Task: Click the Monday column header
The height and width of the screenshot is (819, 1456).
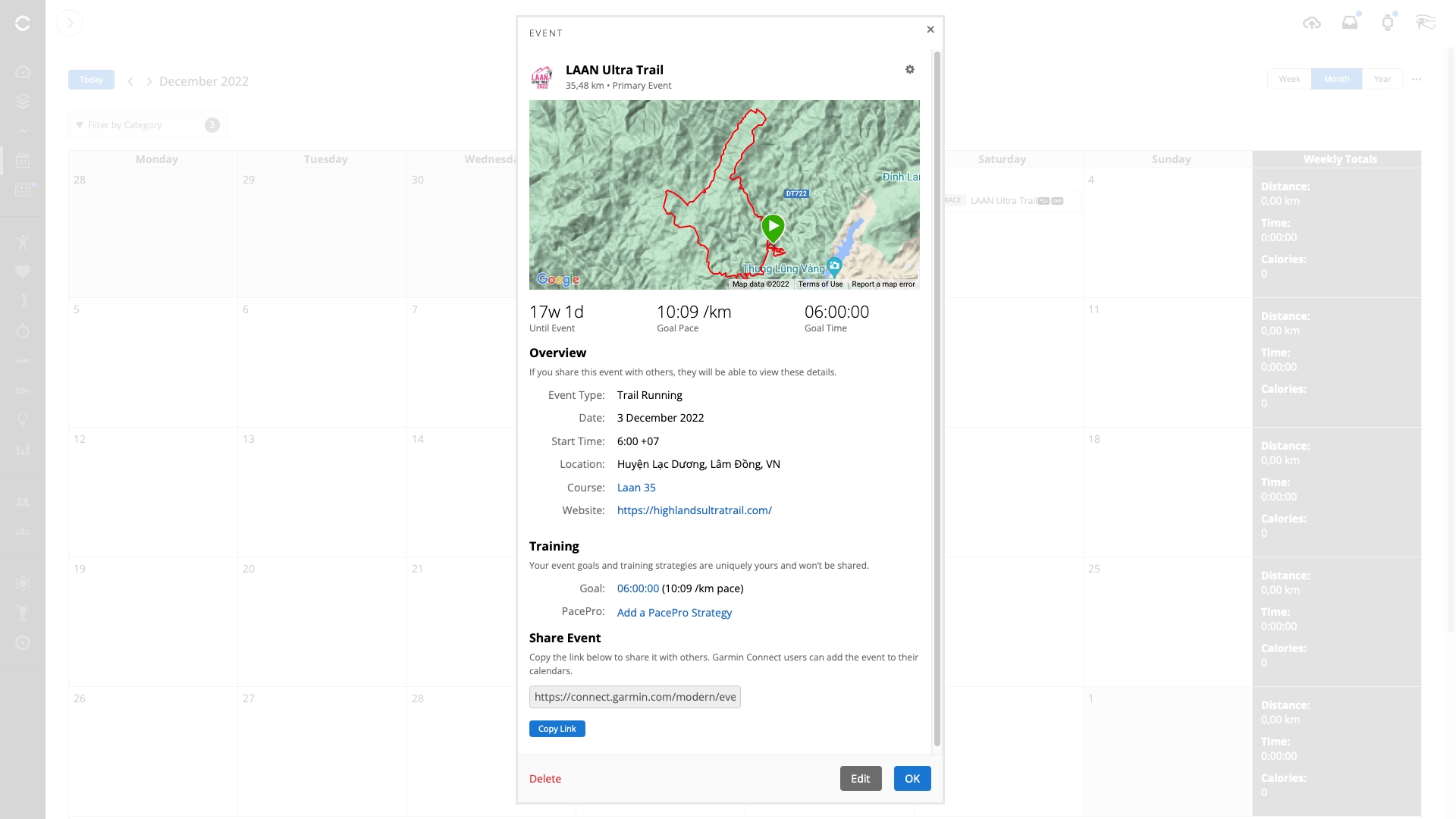Action: click(x=157, y=159)
